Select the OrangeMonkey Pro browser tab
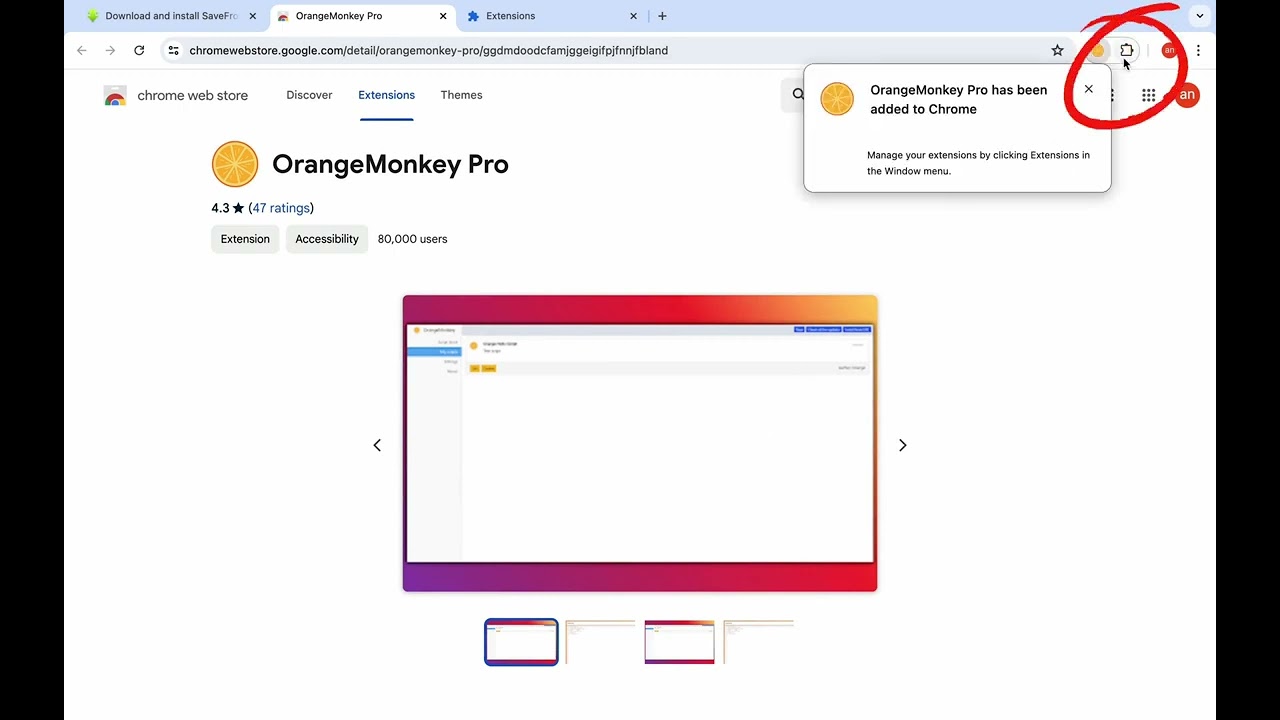This screenshot has width=1280, height=720. pyautogui.click(x=363, y=16)
